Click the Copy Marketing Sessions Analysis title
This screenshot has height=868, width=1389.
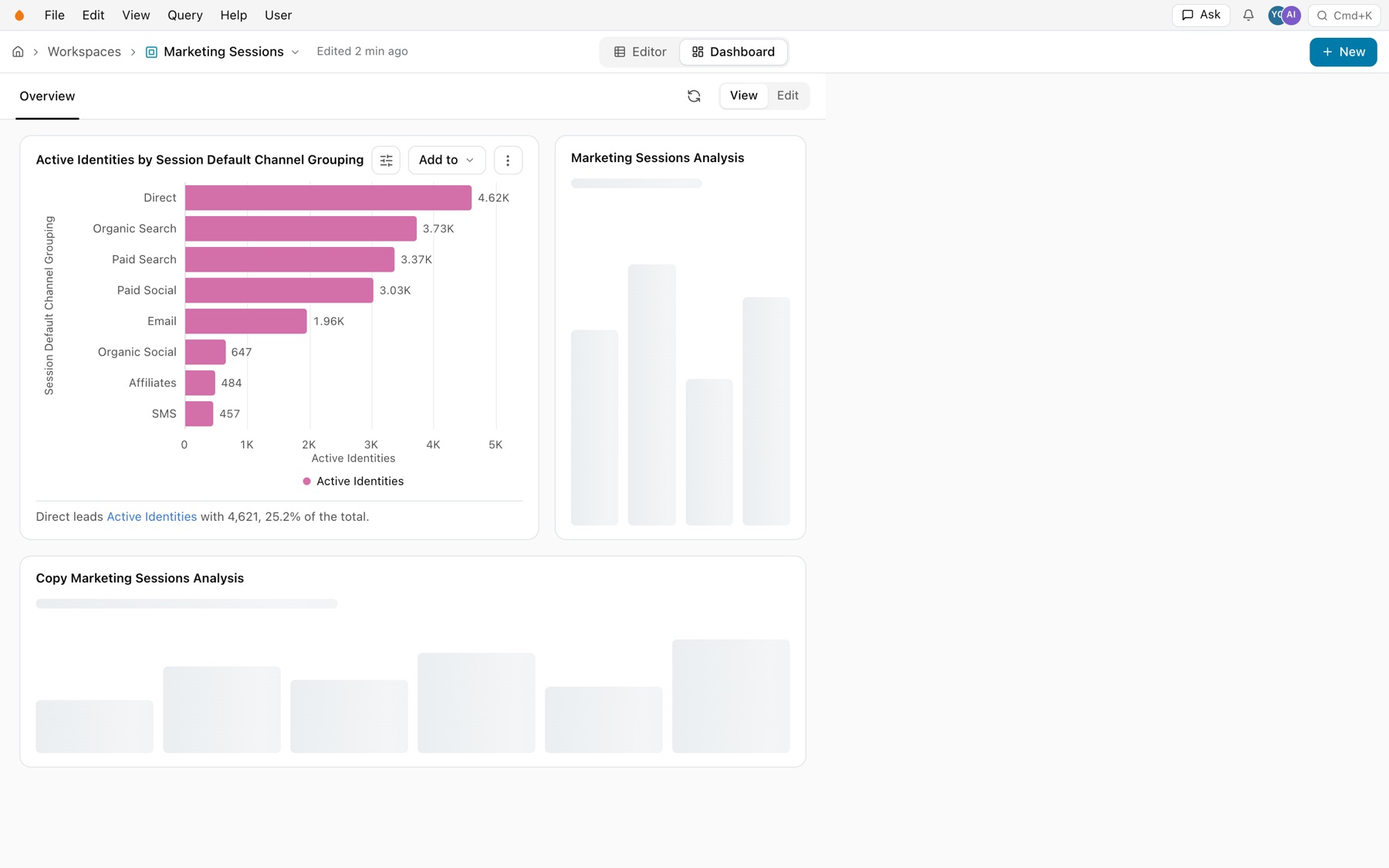(140, 579)
